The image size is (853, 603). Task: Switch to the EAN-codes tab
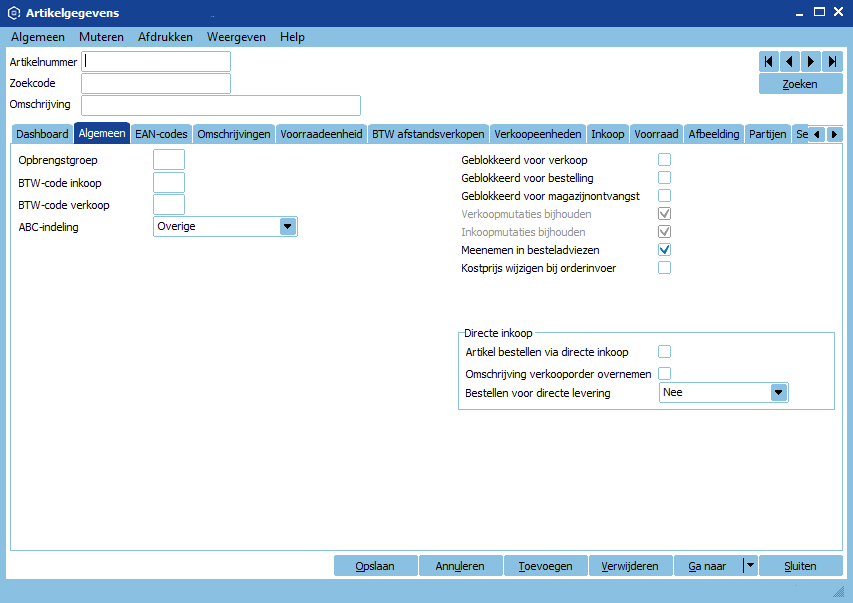click(161, 134)
